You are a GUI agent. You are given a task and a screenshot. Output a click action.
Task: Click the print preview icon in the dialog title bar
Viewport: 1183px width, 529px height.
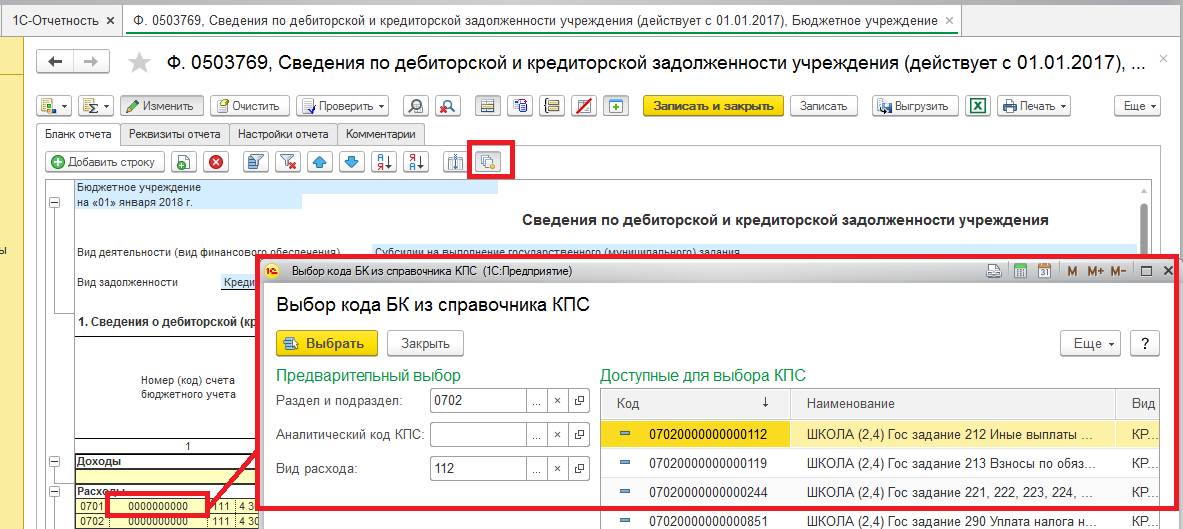click(x=994, y=271)
